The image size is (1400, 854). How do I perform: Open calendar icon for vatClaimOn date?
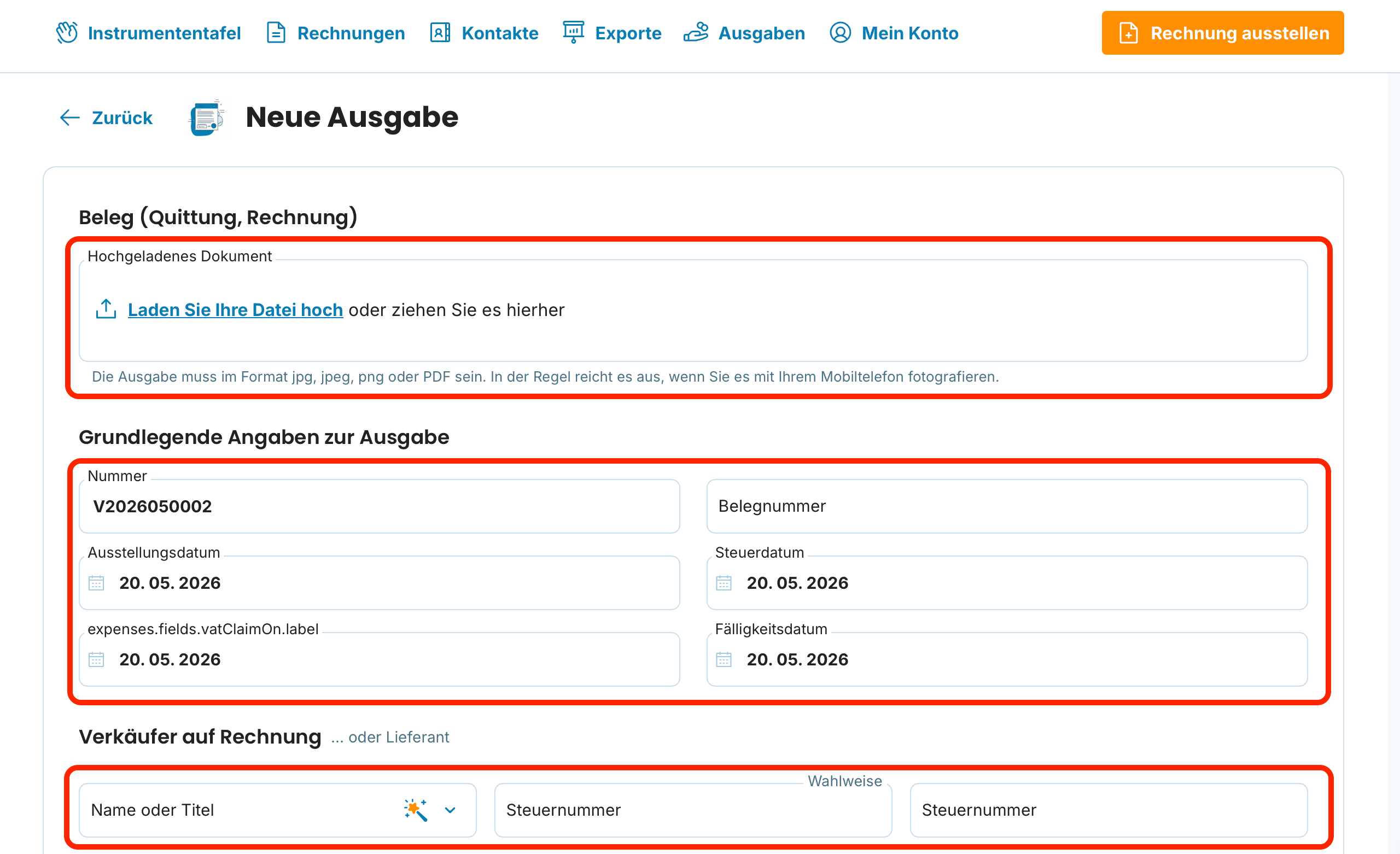[x=97, y=660]
